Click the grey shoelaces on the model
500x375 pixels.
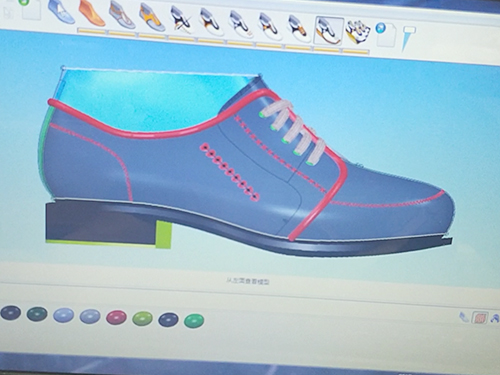(293, 132)
